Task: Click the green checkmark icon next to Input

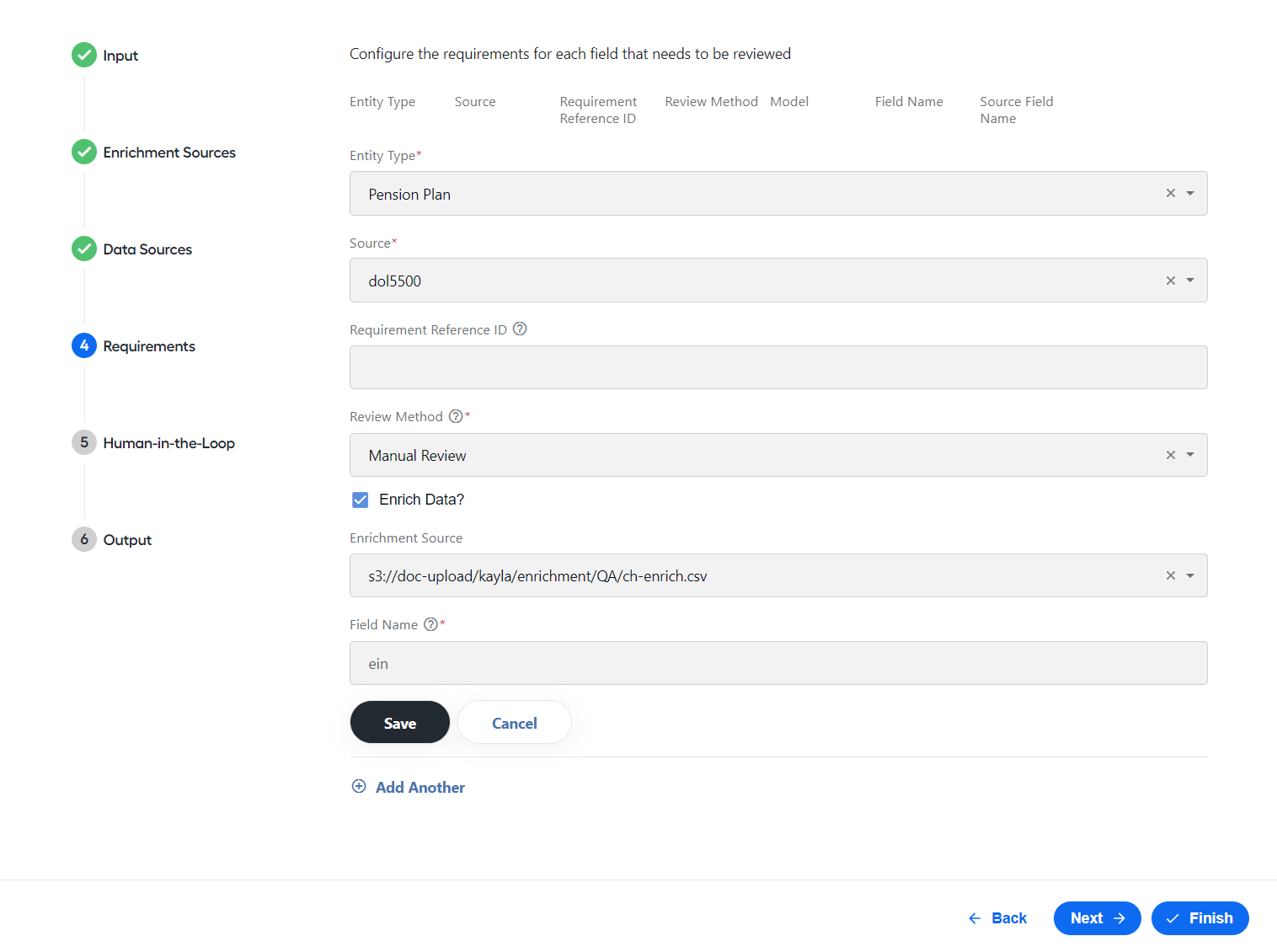Action: [x=84, y=55]
